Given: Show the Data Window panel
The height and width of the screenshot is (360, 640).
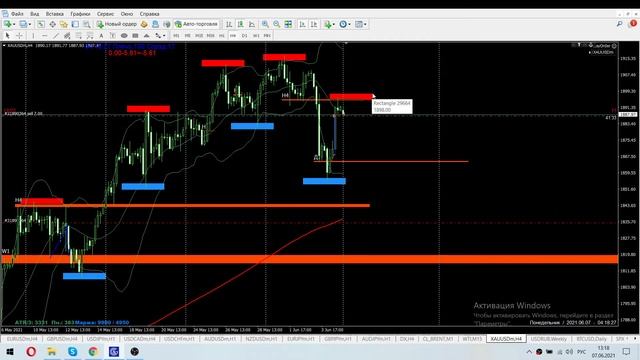Looking at the screenshot, I should tap(53, 24).
